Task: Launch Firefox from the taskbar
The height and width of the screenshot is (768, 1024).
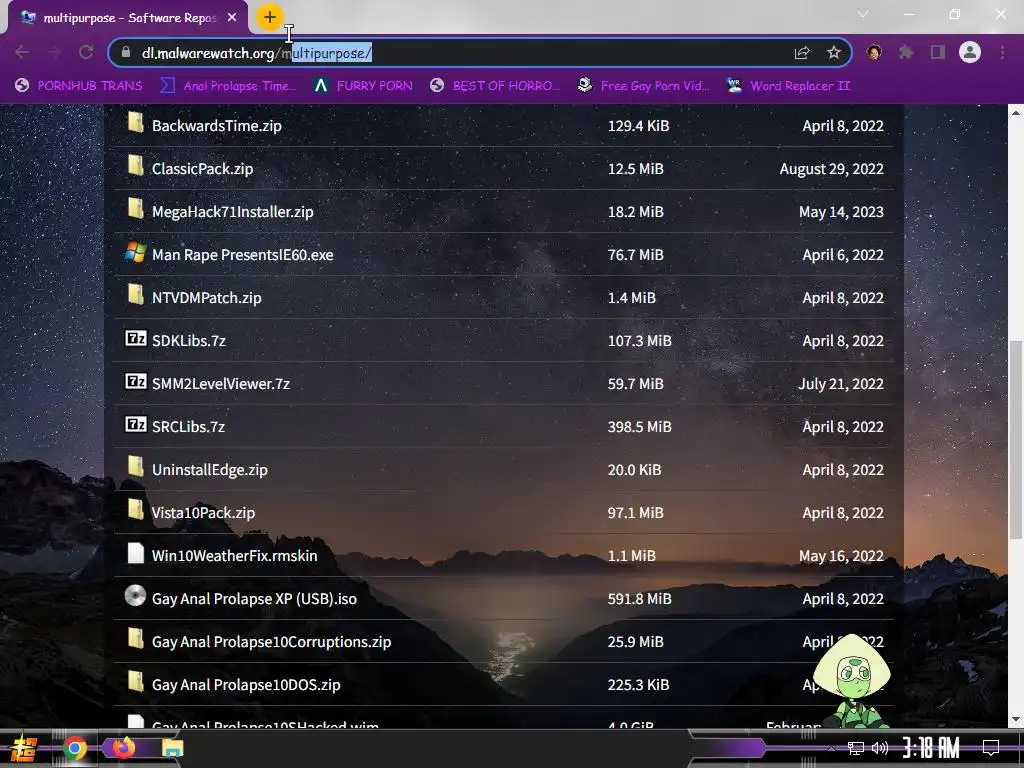Action: [x=123, y=748]
